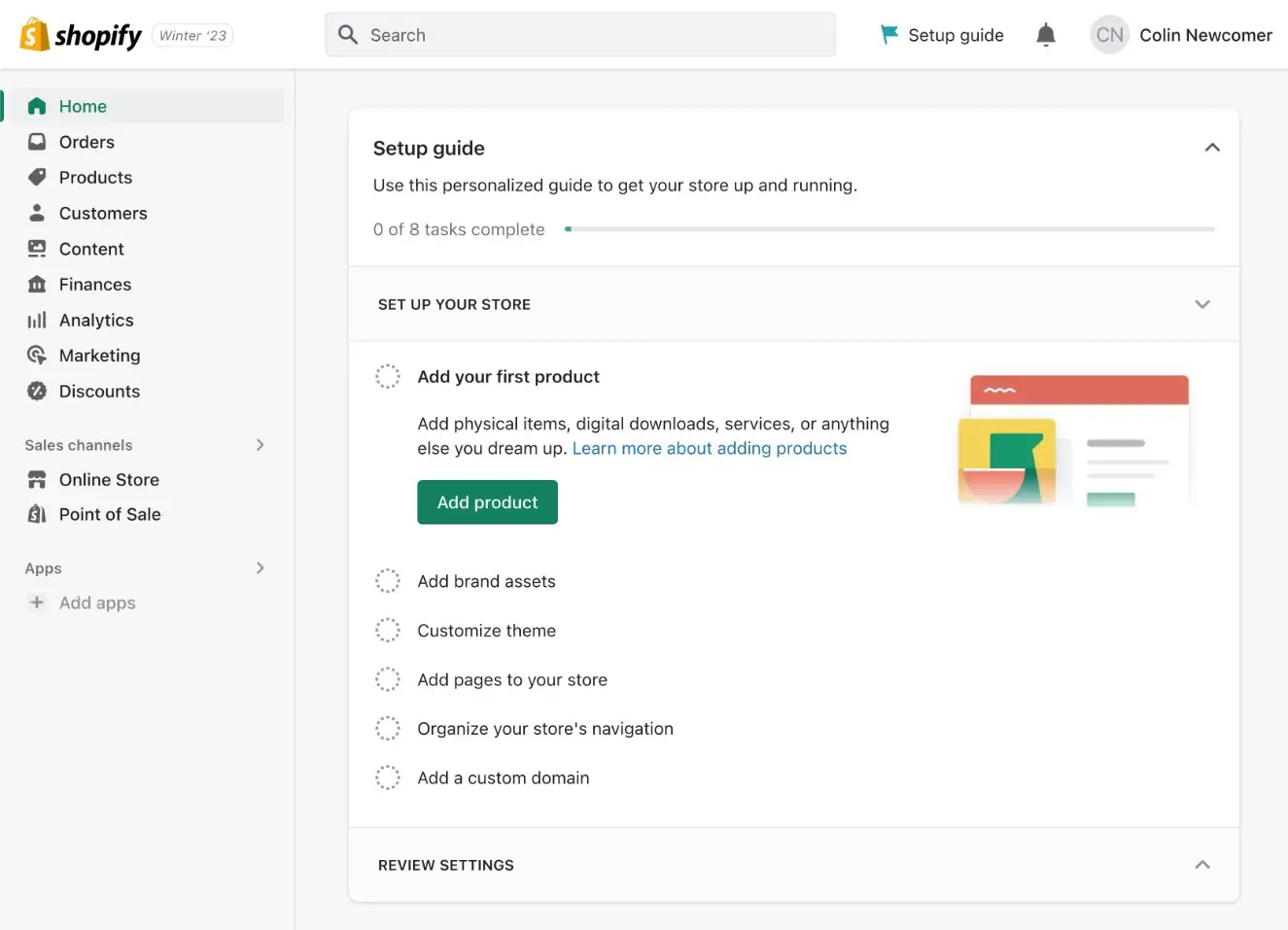Open Learn more about adding products link
Image resolution: width=1288 pixels, height=930 pixels.
(710, 448)
